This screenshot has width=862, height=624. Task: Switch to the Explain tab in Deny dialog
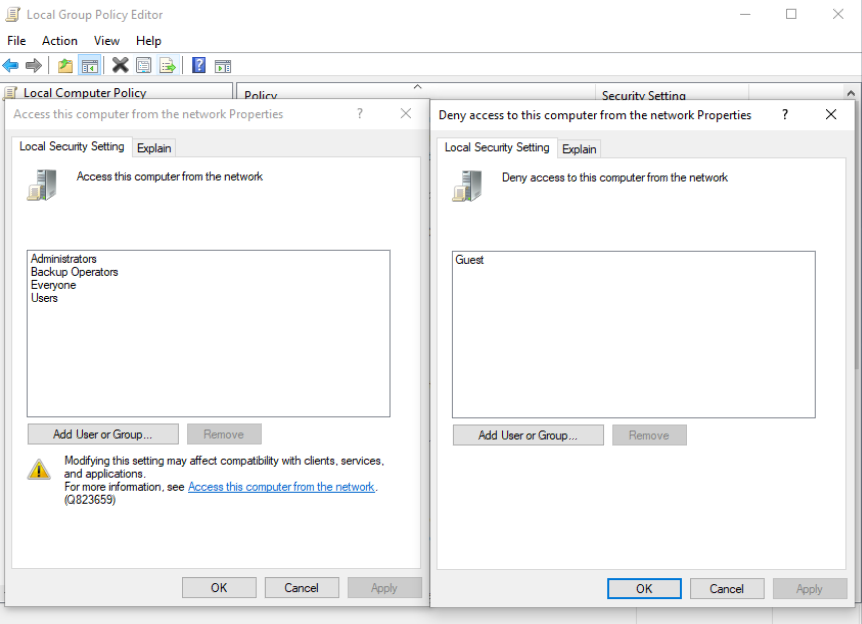(579, 147)
